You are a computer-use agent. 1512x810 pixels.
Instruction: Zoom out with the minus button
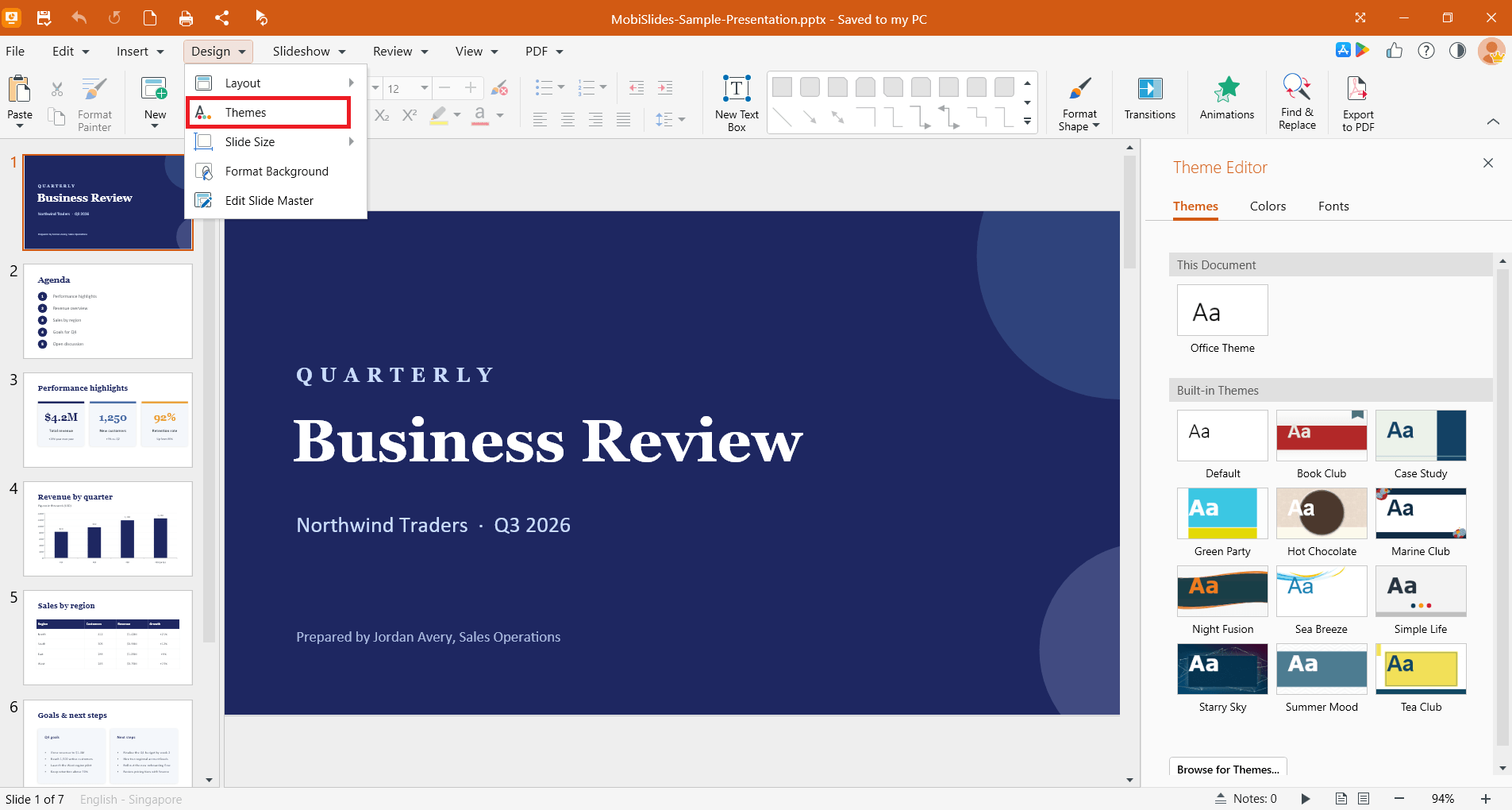1399,799
